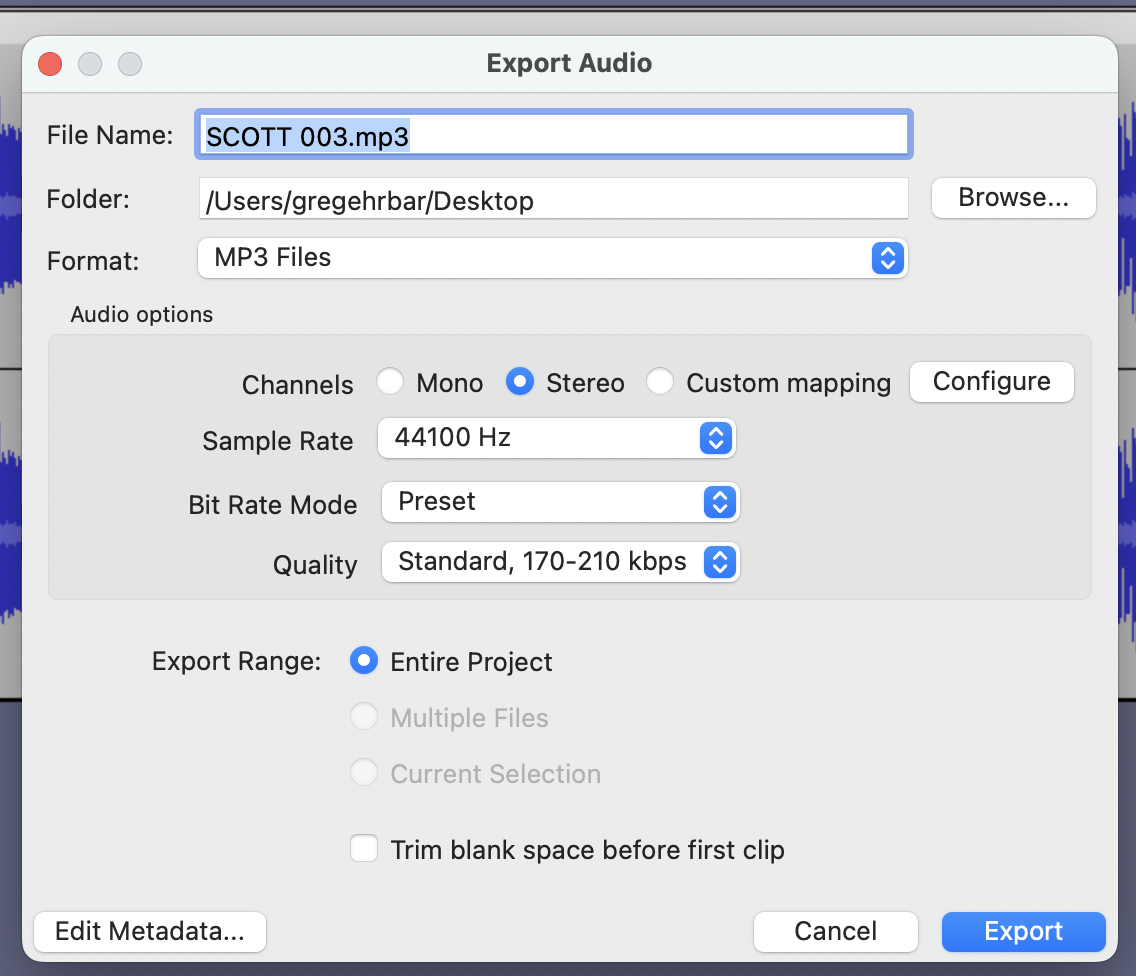This screenshot has height=976, width=1136.
Task: Select the Stereo channel option
Action: (519, 381)
